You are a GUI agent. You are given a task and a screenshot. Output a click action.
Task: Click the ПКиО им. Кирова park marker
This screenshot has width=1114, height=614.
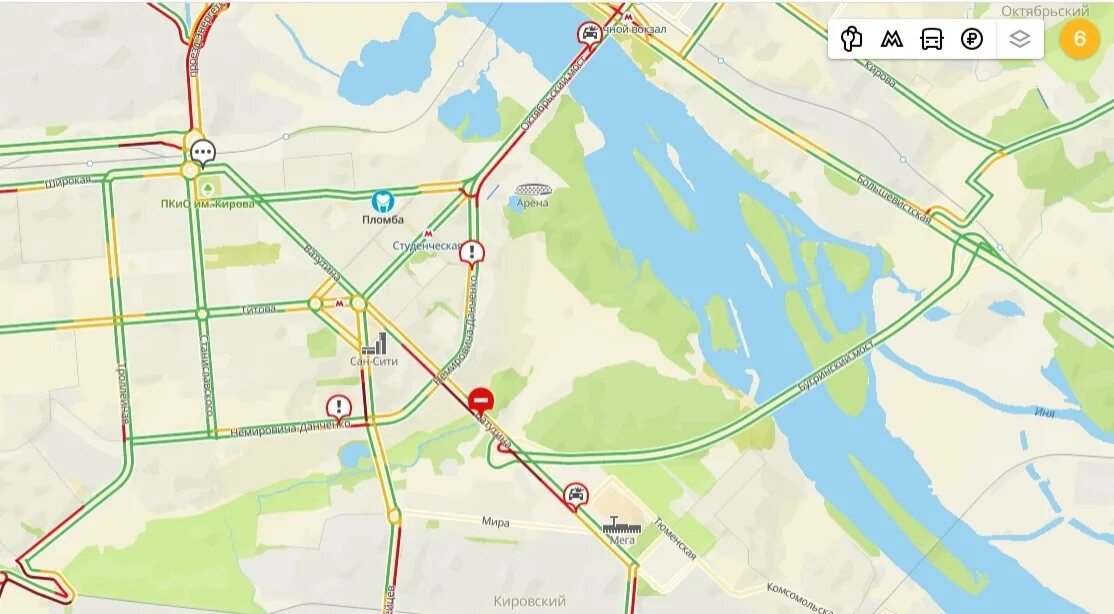click(208, 189)
